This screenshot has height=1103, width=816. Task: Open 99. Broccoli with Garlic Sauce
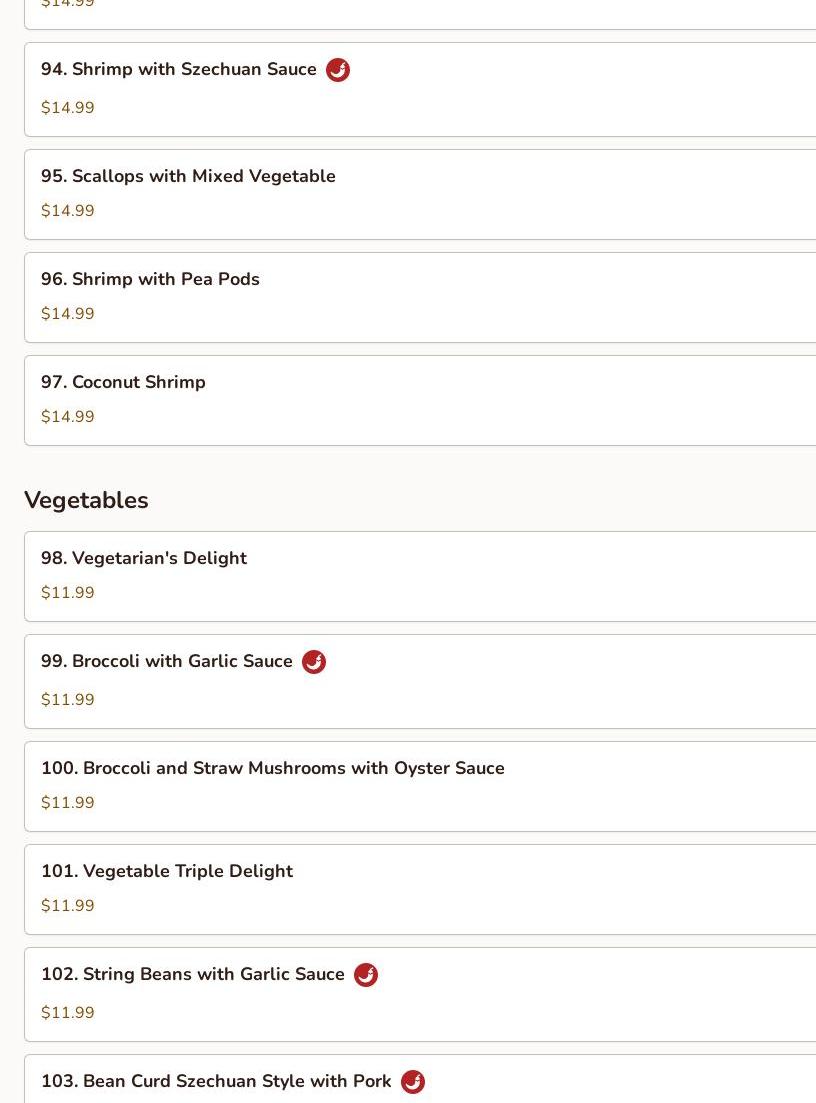[x=167, y=662]
